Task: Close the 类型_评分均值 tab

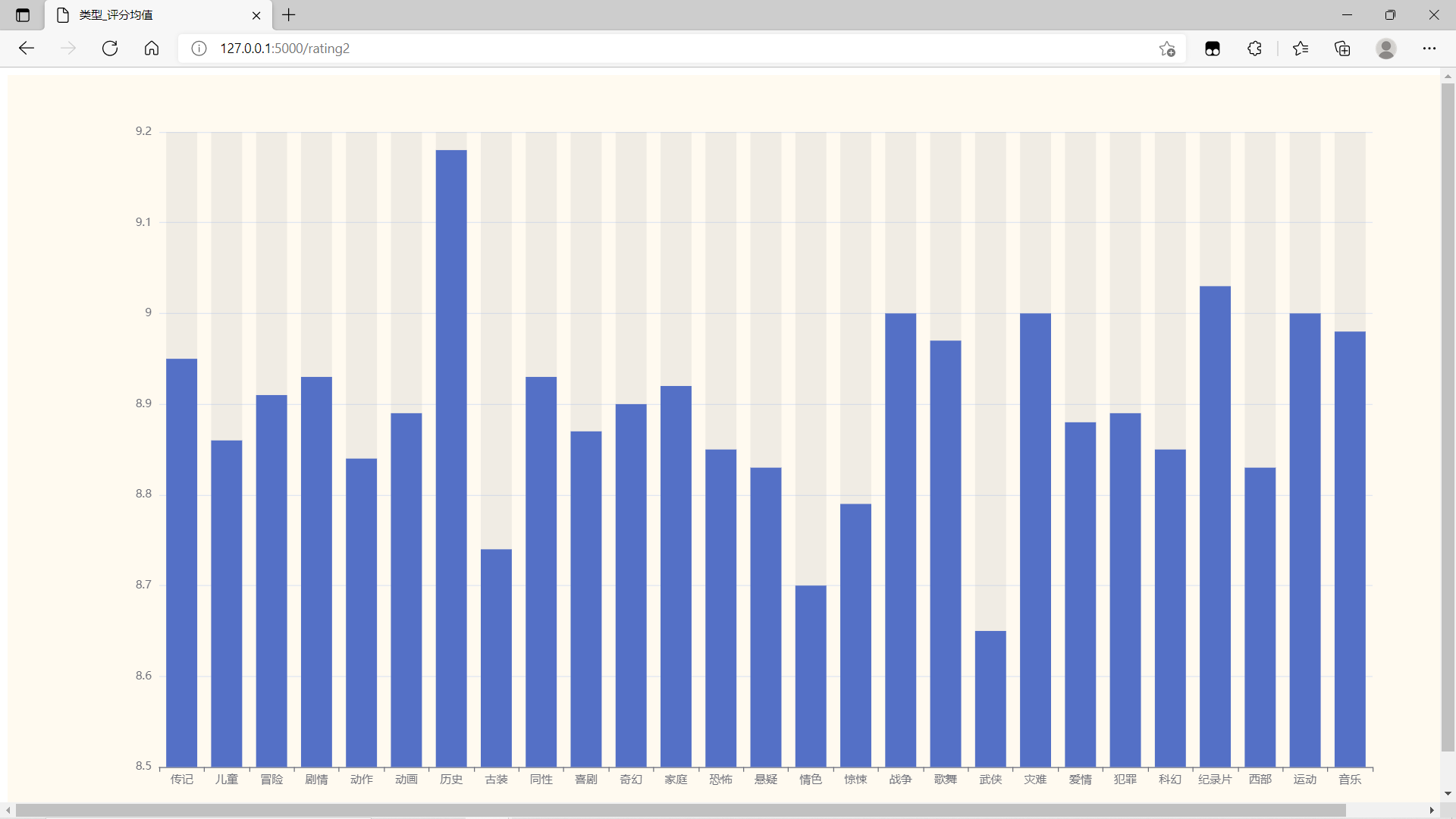Action: (256, 15)
